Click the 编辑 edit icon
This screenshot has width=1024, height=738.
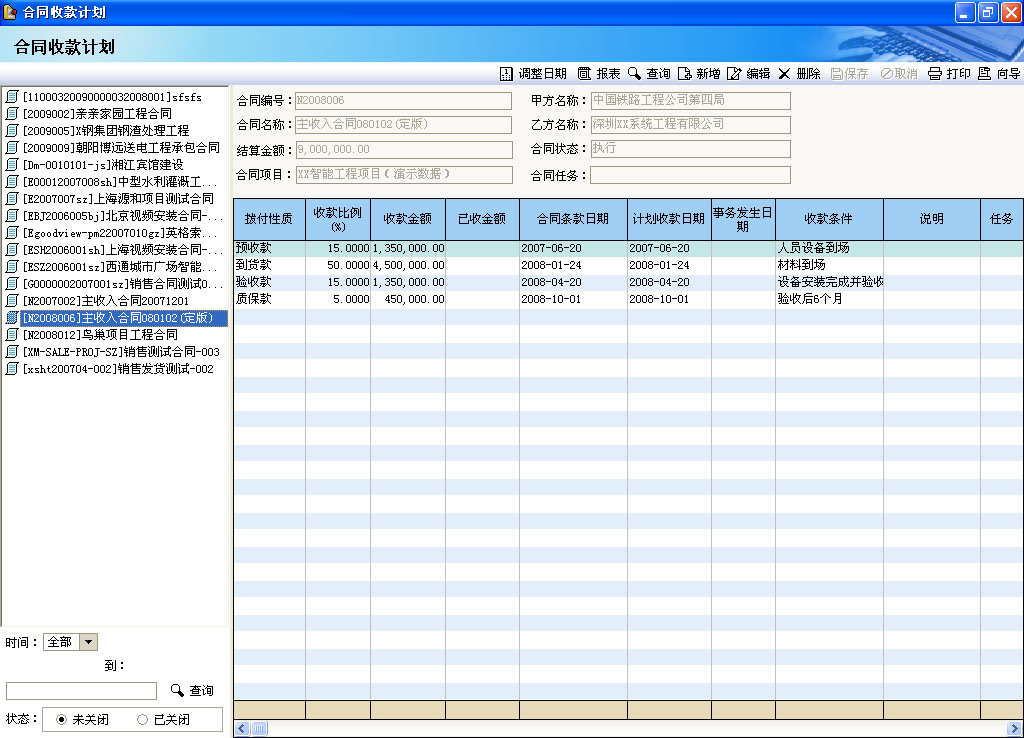pos(735,74)
